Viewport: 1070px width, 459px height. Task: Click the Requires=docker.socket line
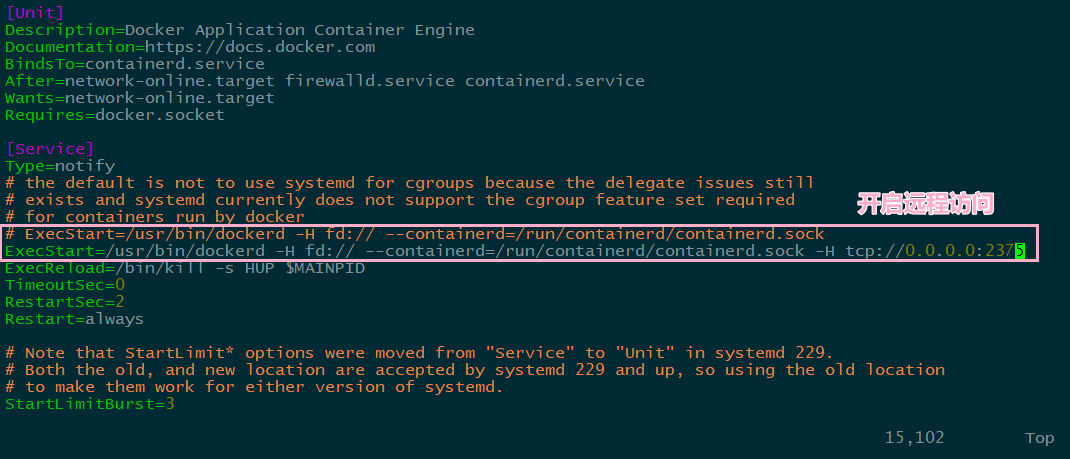pyautogui.click(x=115, y=115)
